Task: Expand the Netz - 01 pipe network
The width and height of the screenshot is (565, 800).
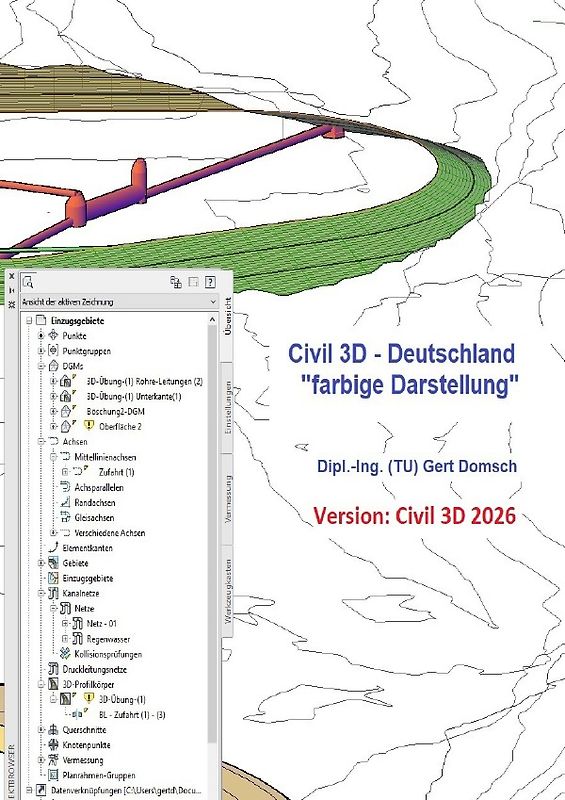Action: point(65,623)
